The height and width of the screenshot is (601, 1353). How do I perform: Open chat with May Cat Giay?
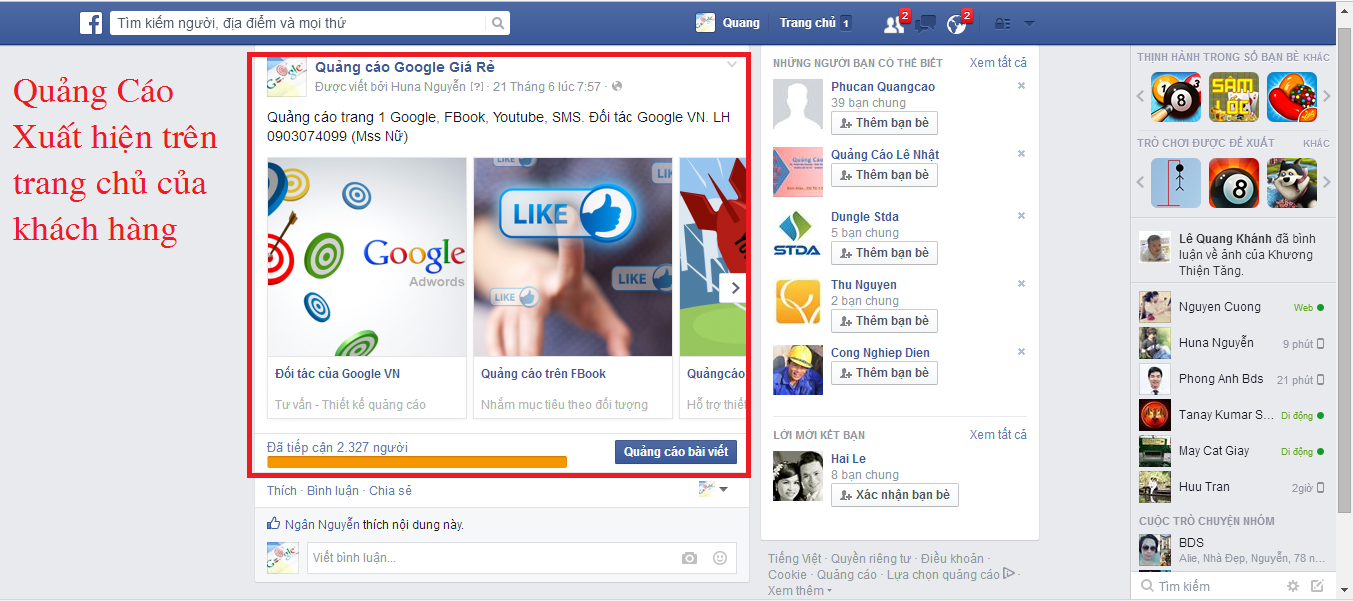1234,451
